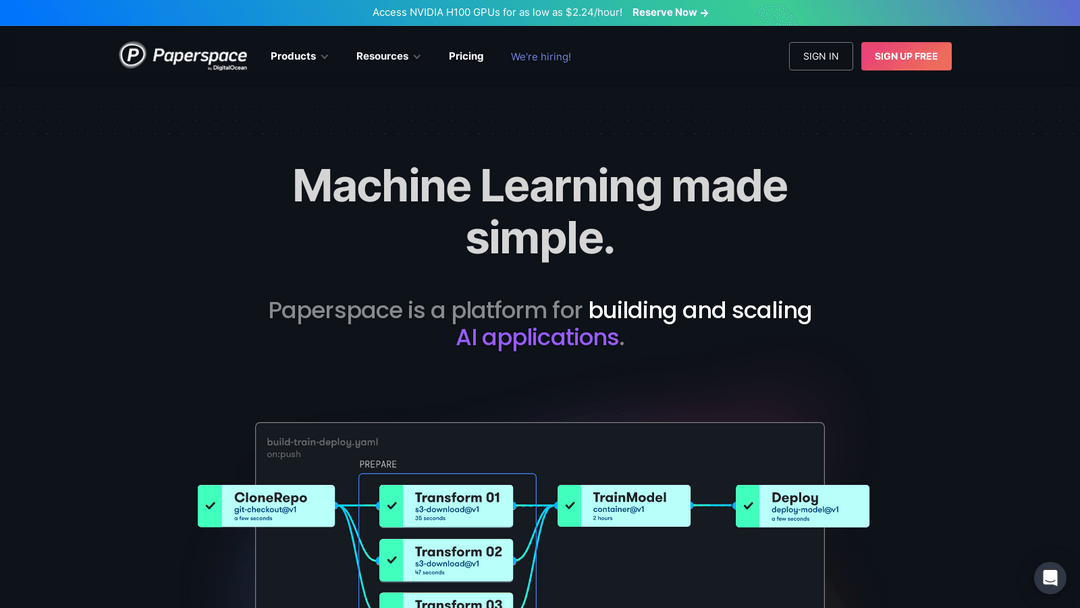Click the Transform 01 checkmark icon
This screenshot has height=608, width=1080.
coord(391,506)
